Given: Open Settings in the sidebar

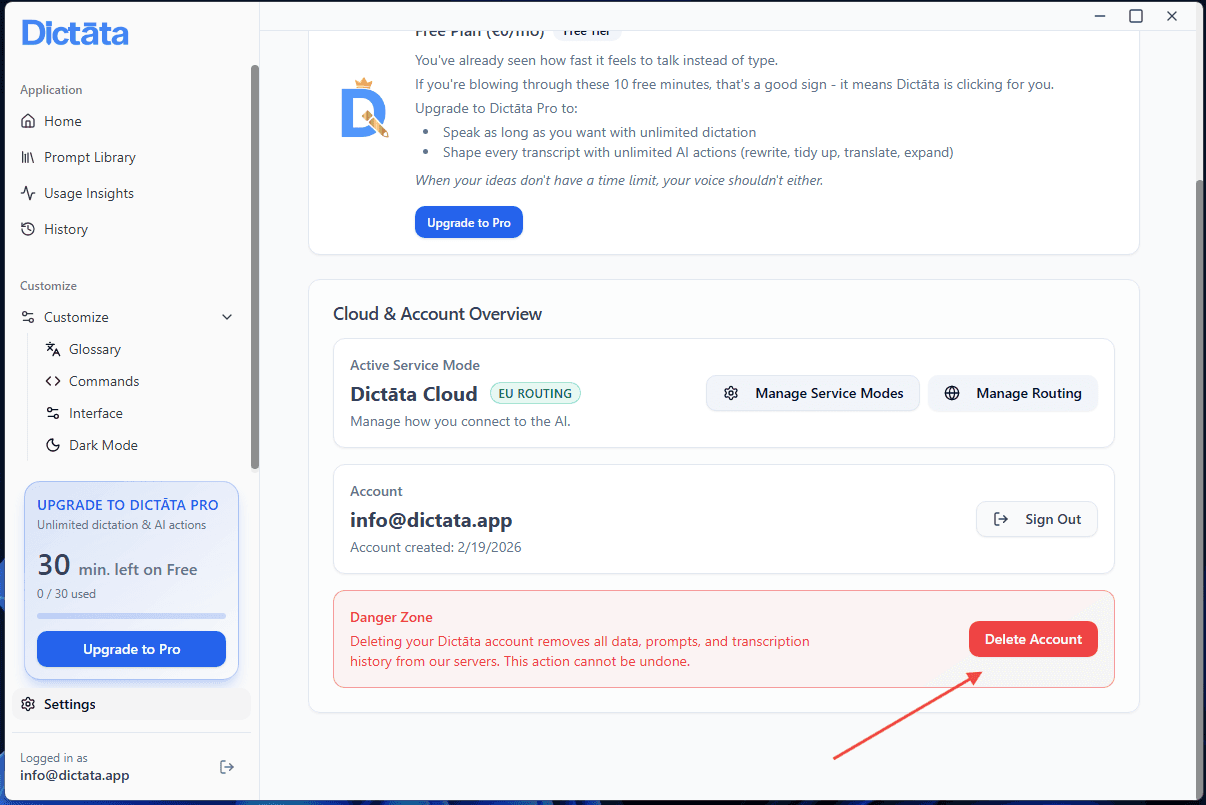Looking at the screenshot, I should (x=70, y=704).
